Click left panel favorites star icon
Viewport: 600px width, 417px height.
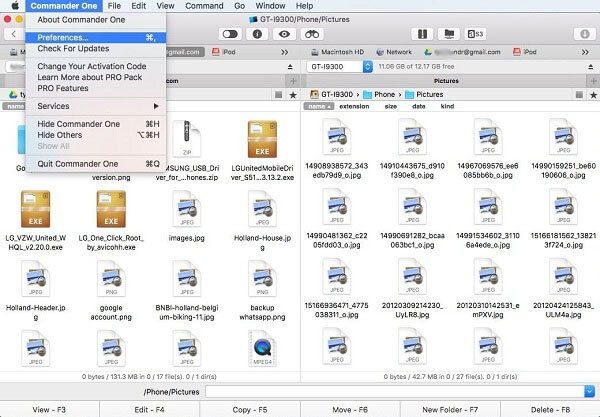[293, 95]
